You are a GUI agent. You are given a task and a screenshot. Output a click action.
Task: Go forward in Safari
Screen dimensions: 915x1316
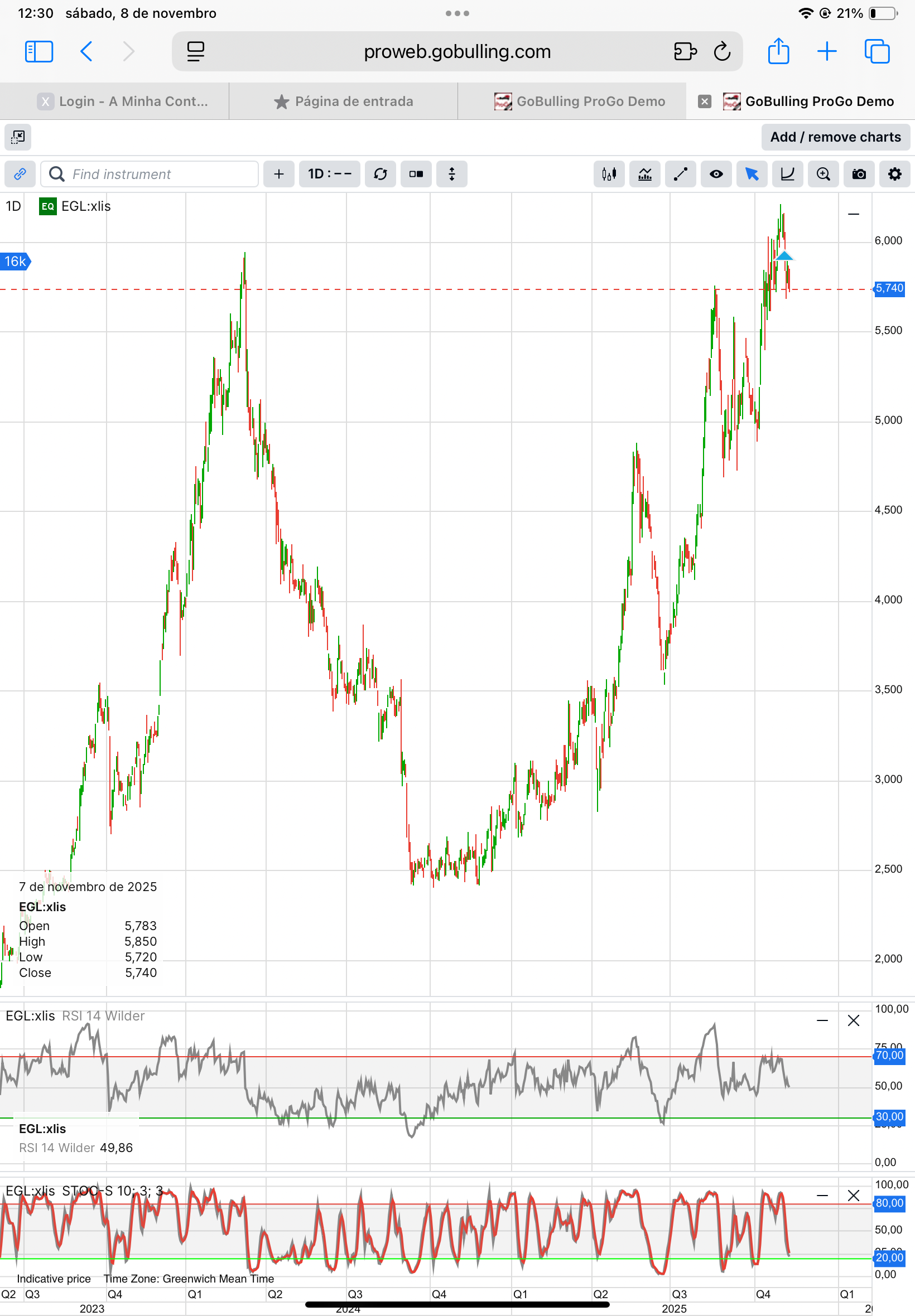tap(129, 51)
